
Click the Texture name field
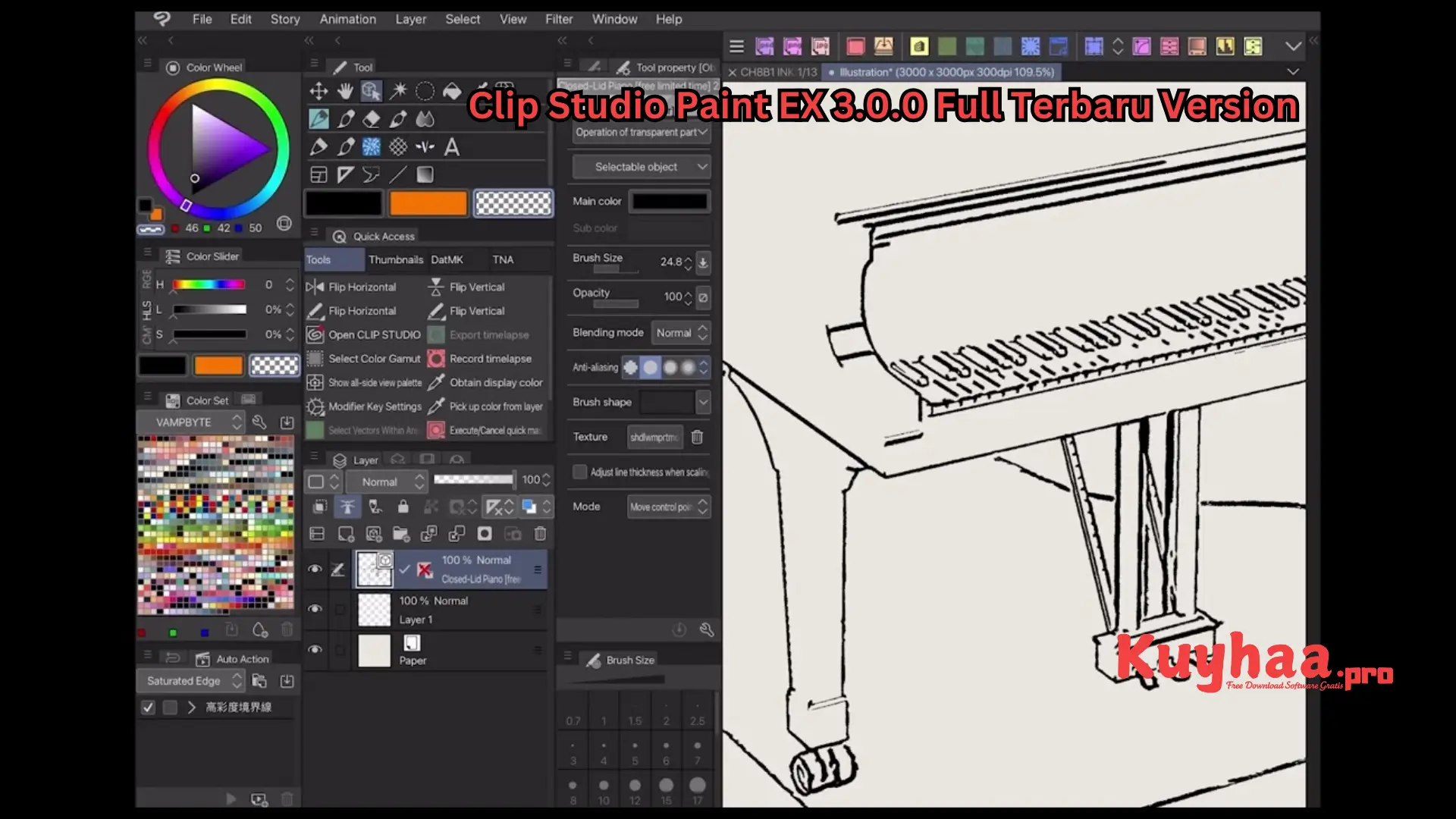pos(655,437)
